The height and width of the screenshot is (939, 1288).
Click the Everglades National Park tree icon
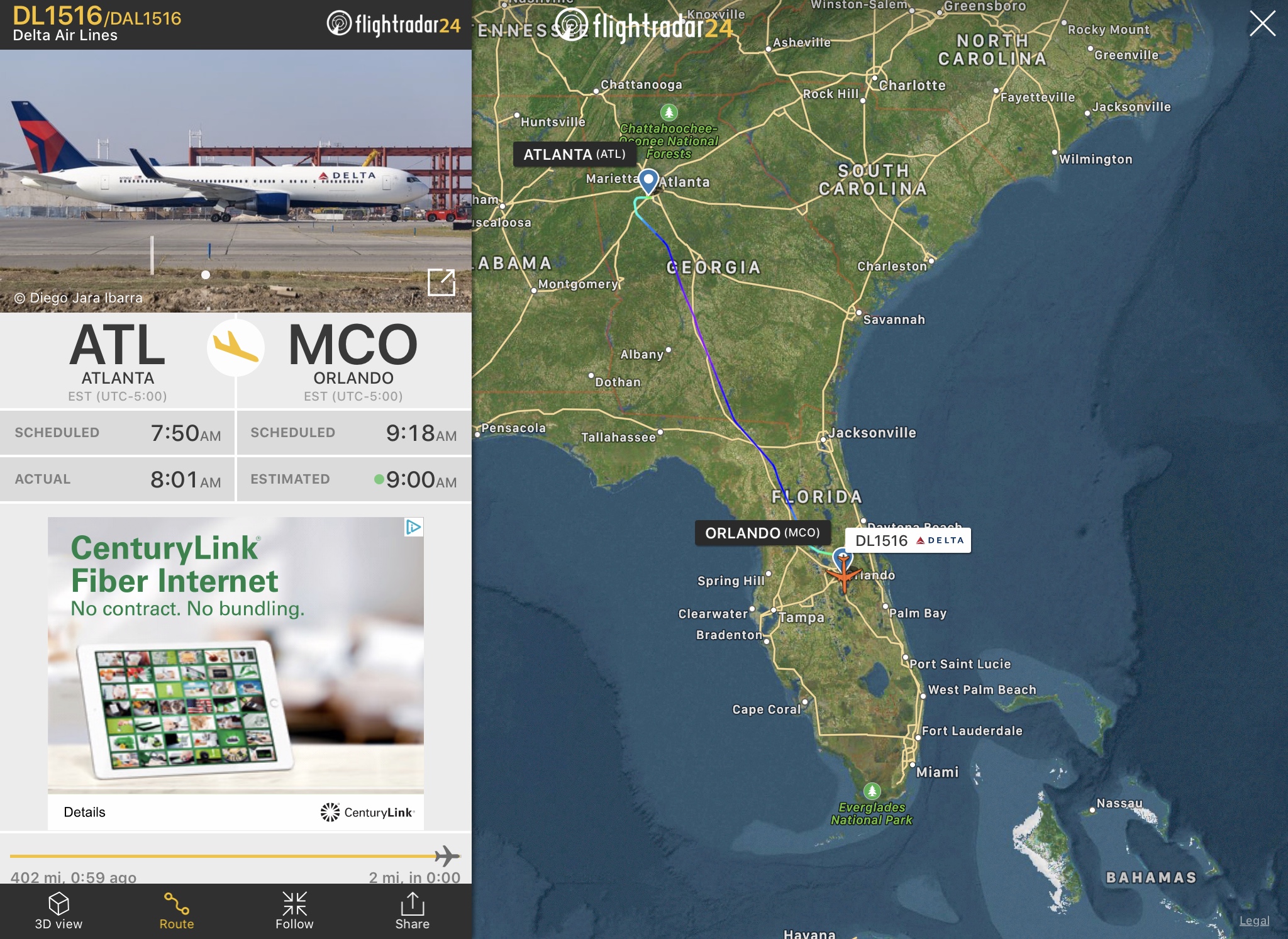[x=872, y=791]
